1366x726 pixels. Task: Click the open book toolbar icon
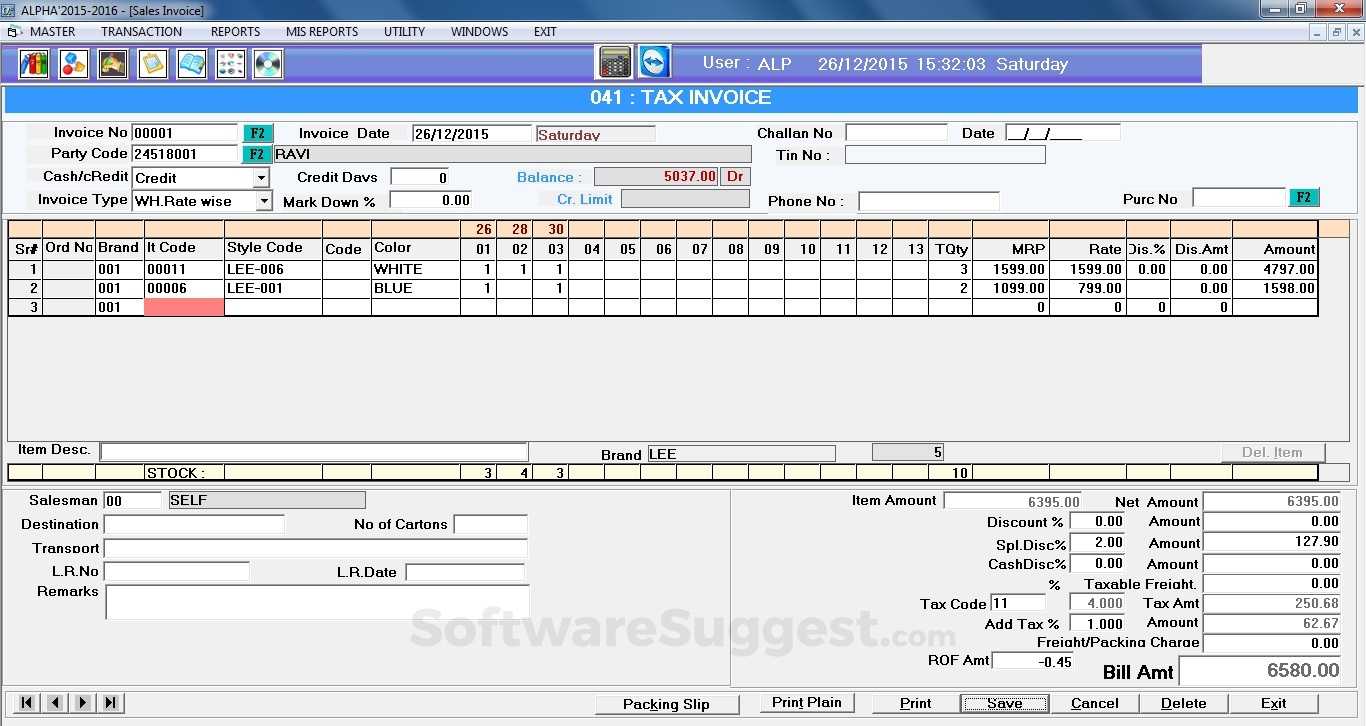pyautogui.click(x=190, y=63)
